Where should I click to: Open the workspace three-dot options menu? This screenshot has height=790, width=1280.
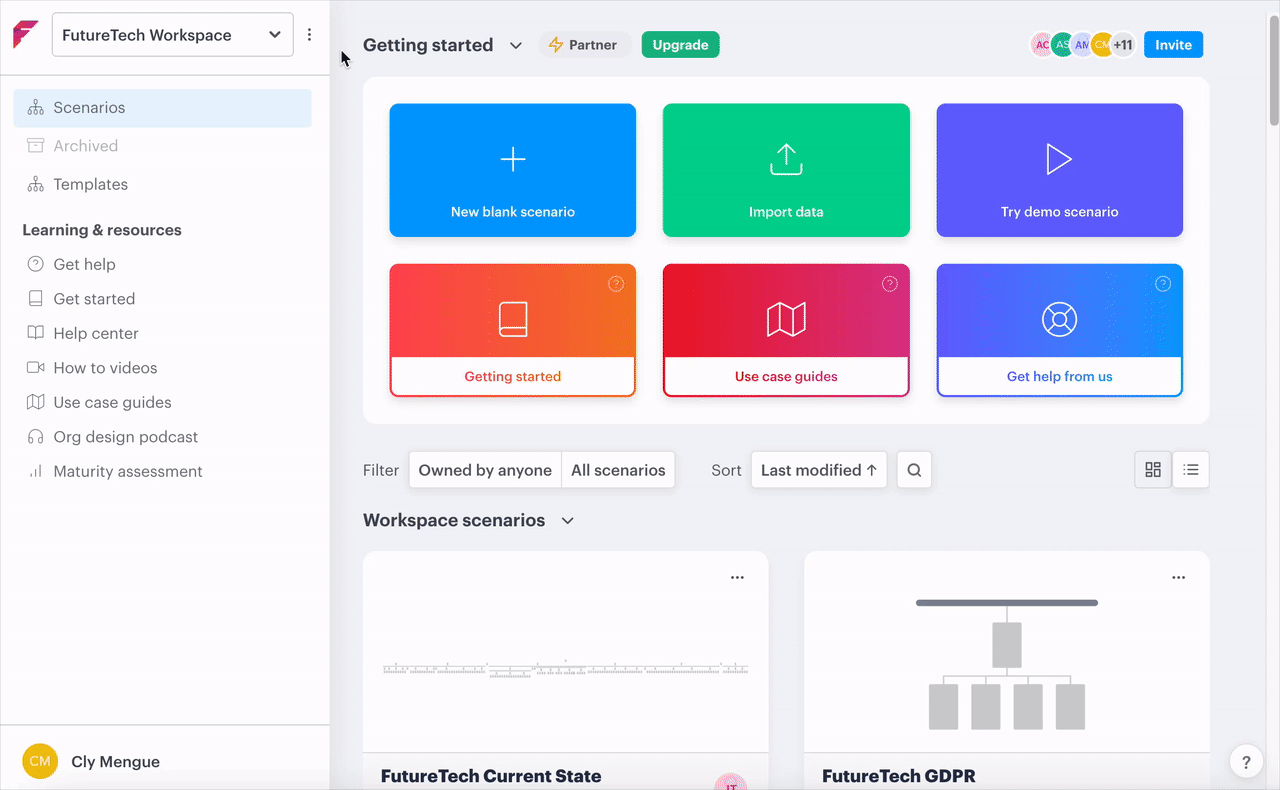[309, 35]
